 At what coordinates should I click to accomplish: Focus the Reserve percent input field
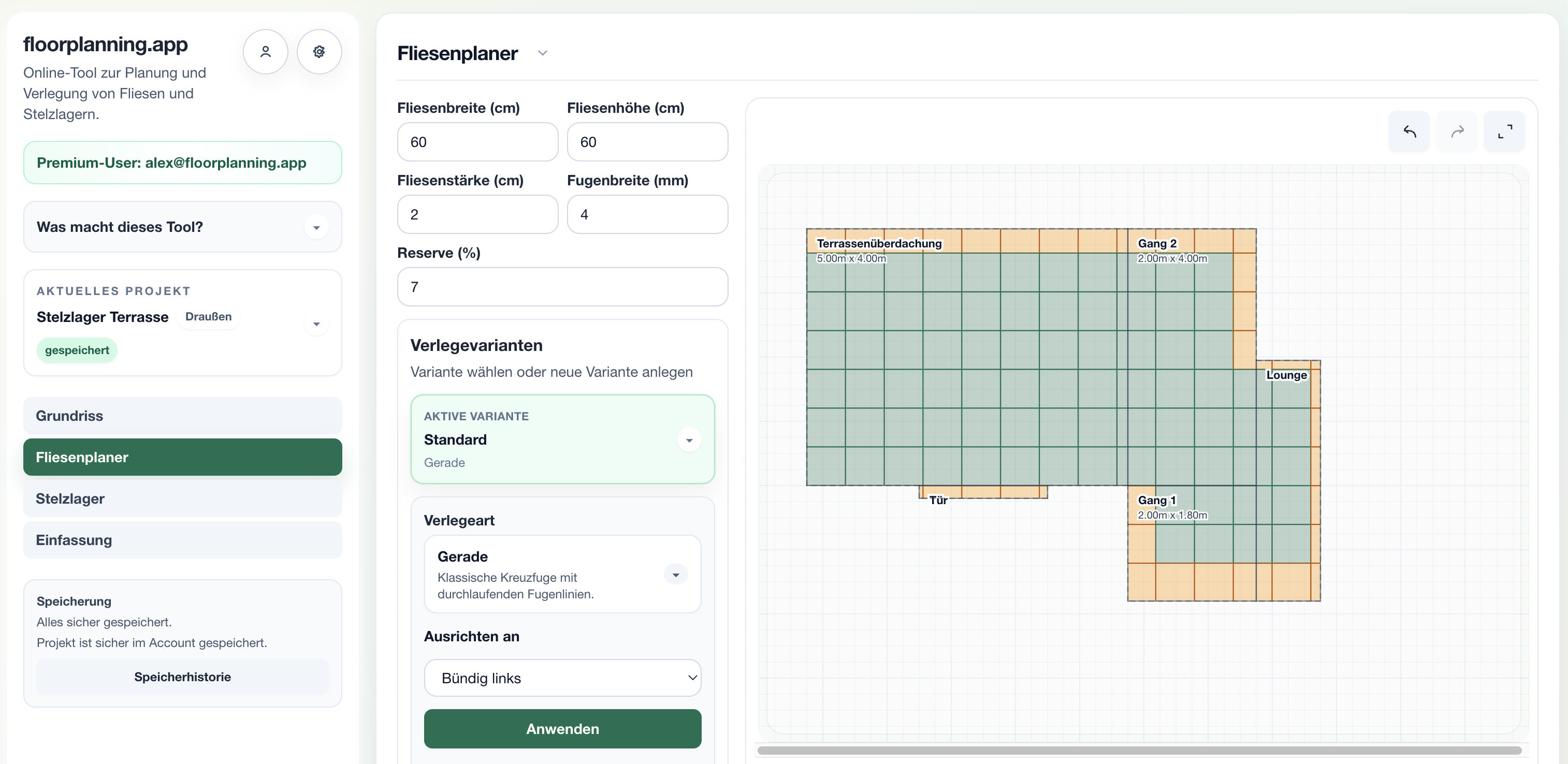point(562,287)
